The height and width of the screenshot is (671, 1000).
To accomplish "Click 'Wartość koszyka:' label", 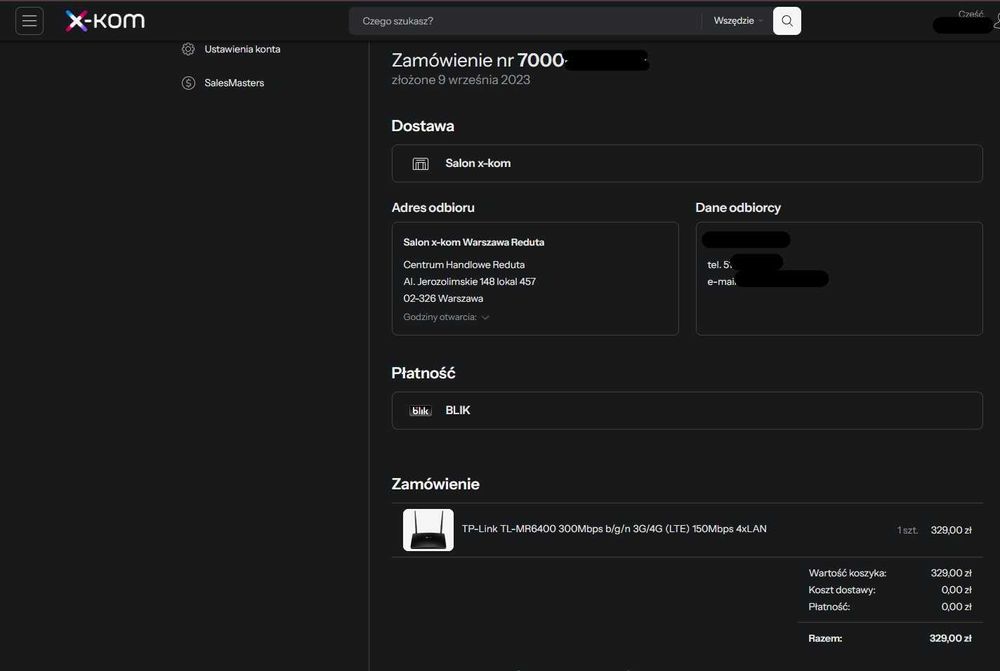I will [847, 573].
